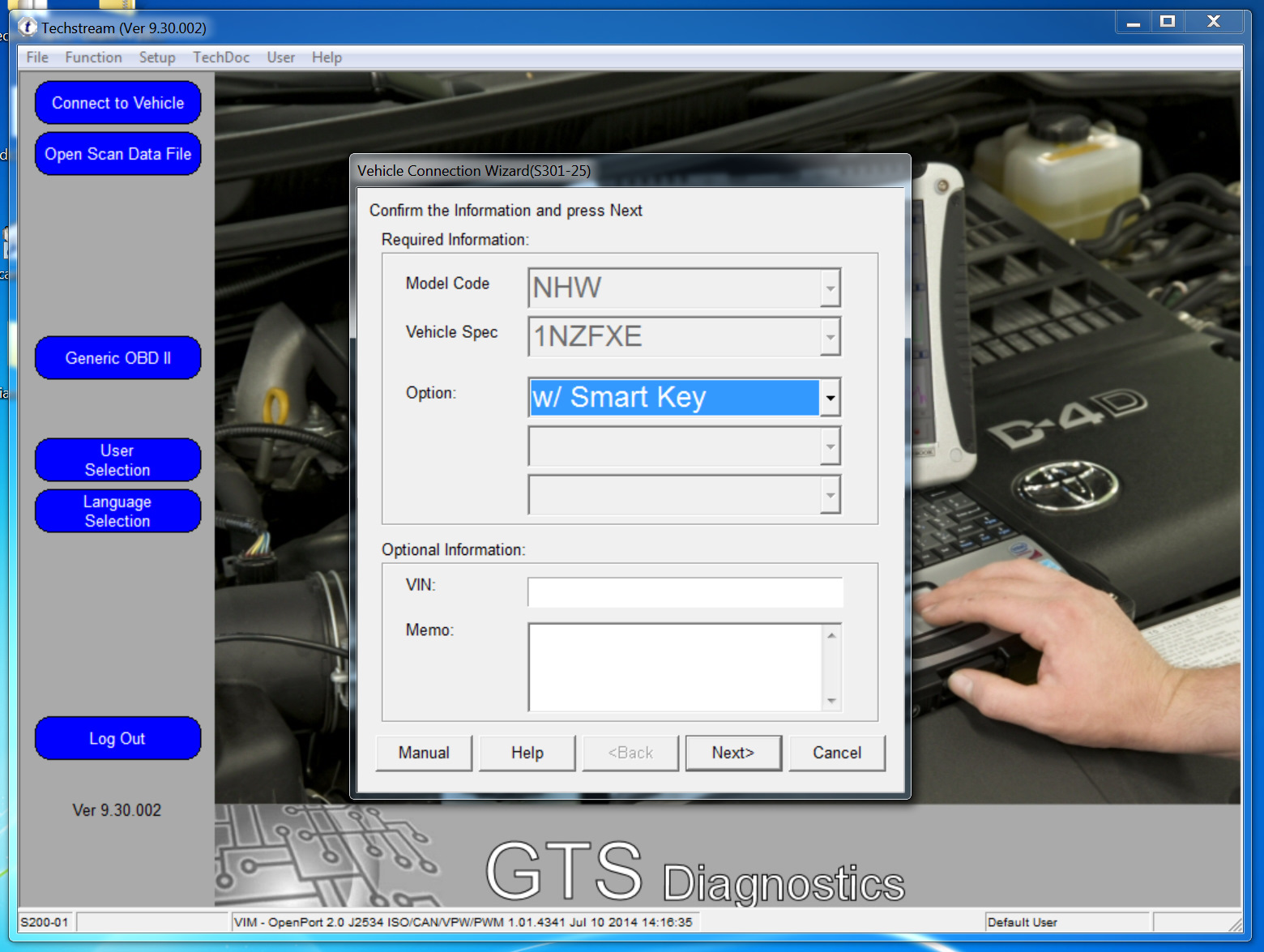Go to previous step with Back button
Viewport: 1264px width, 952px height.
[630, 753]
